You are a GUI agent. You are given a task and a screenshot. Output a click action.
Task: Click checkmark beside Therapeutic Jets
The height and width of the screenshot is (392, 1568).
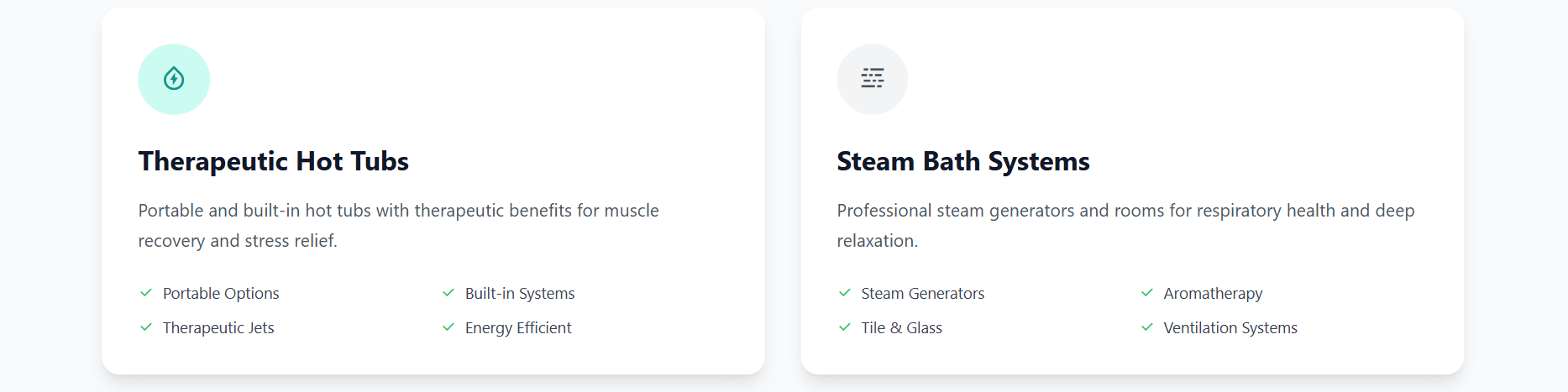click(146, 327)
